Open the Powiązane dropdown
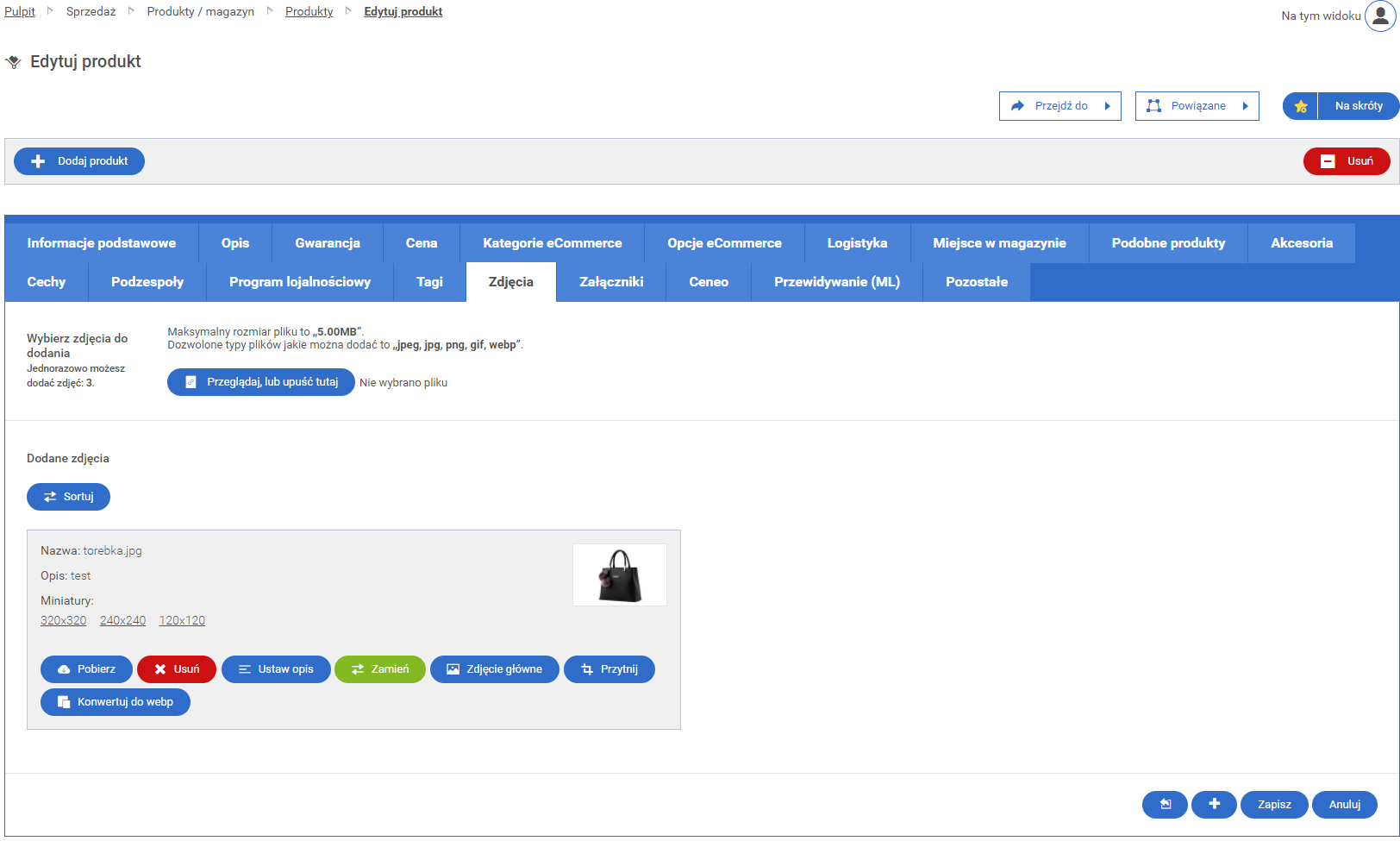 tap(1197, 106)
